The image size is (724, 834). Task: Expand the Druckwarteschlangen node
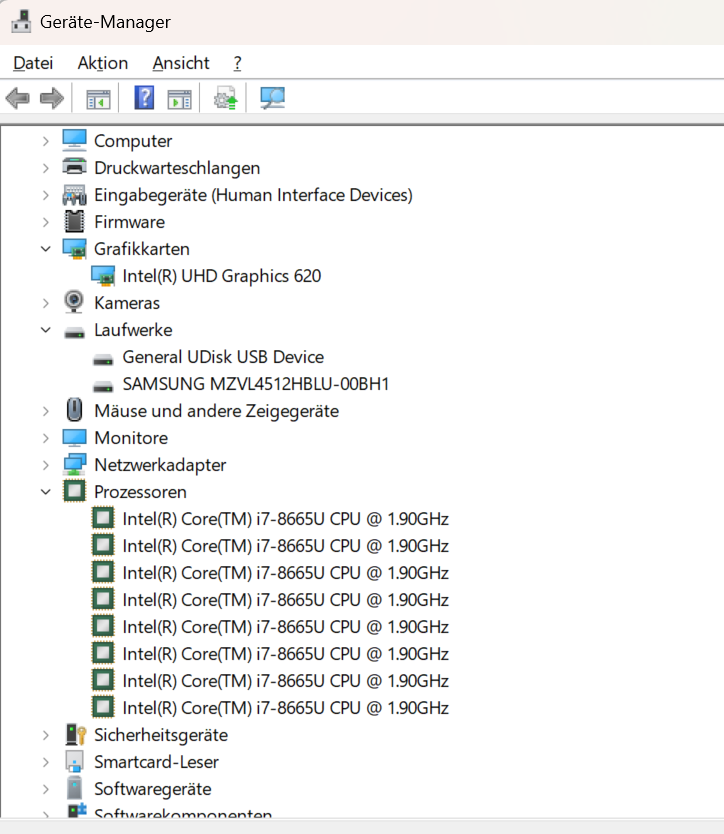point(46,169)
